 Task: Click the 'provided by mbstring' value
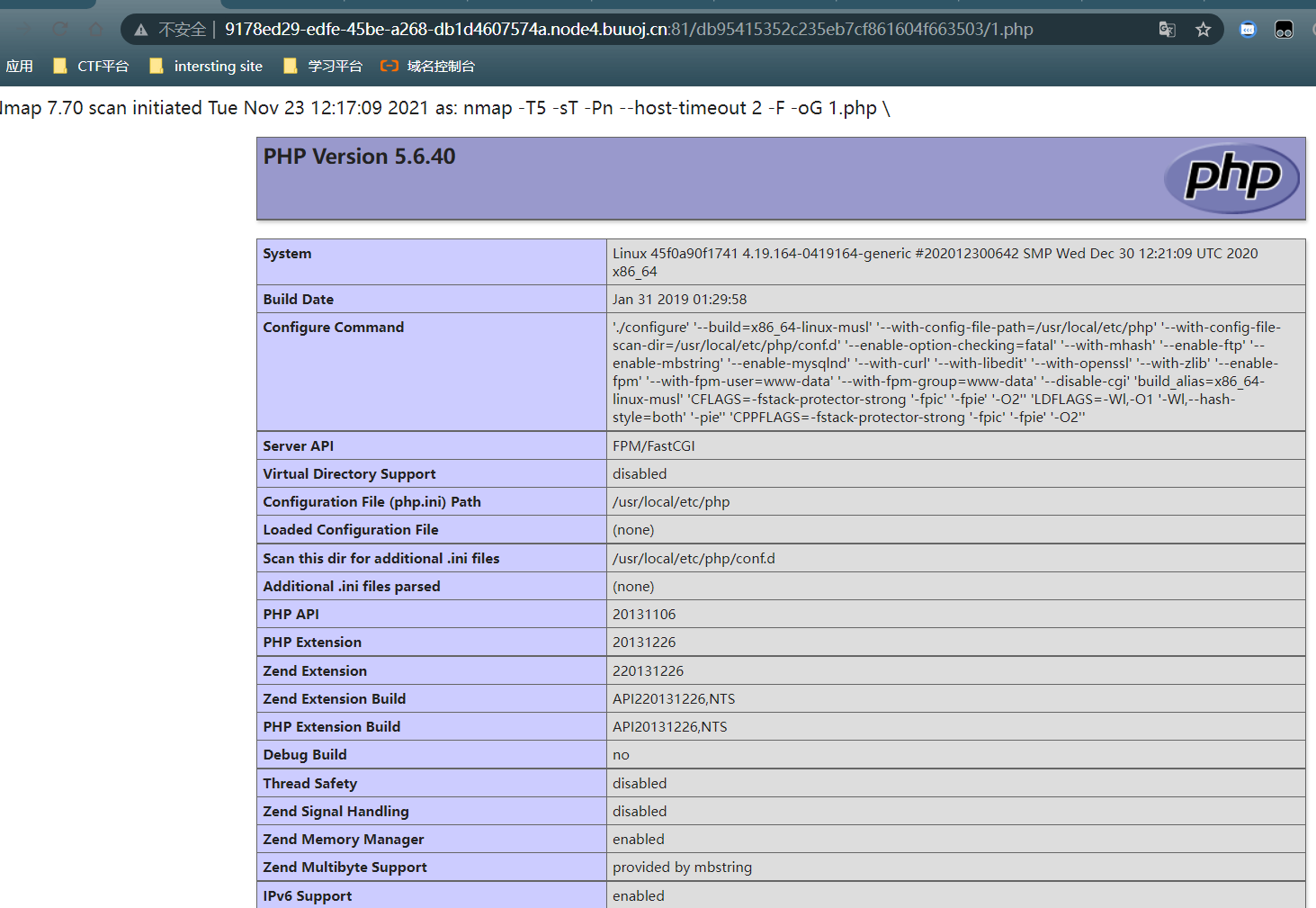(682, 868)
